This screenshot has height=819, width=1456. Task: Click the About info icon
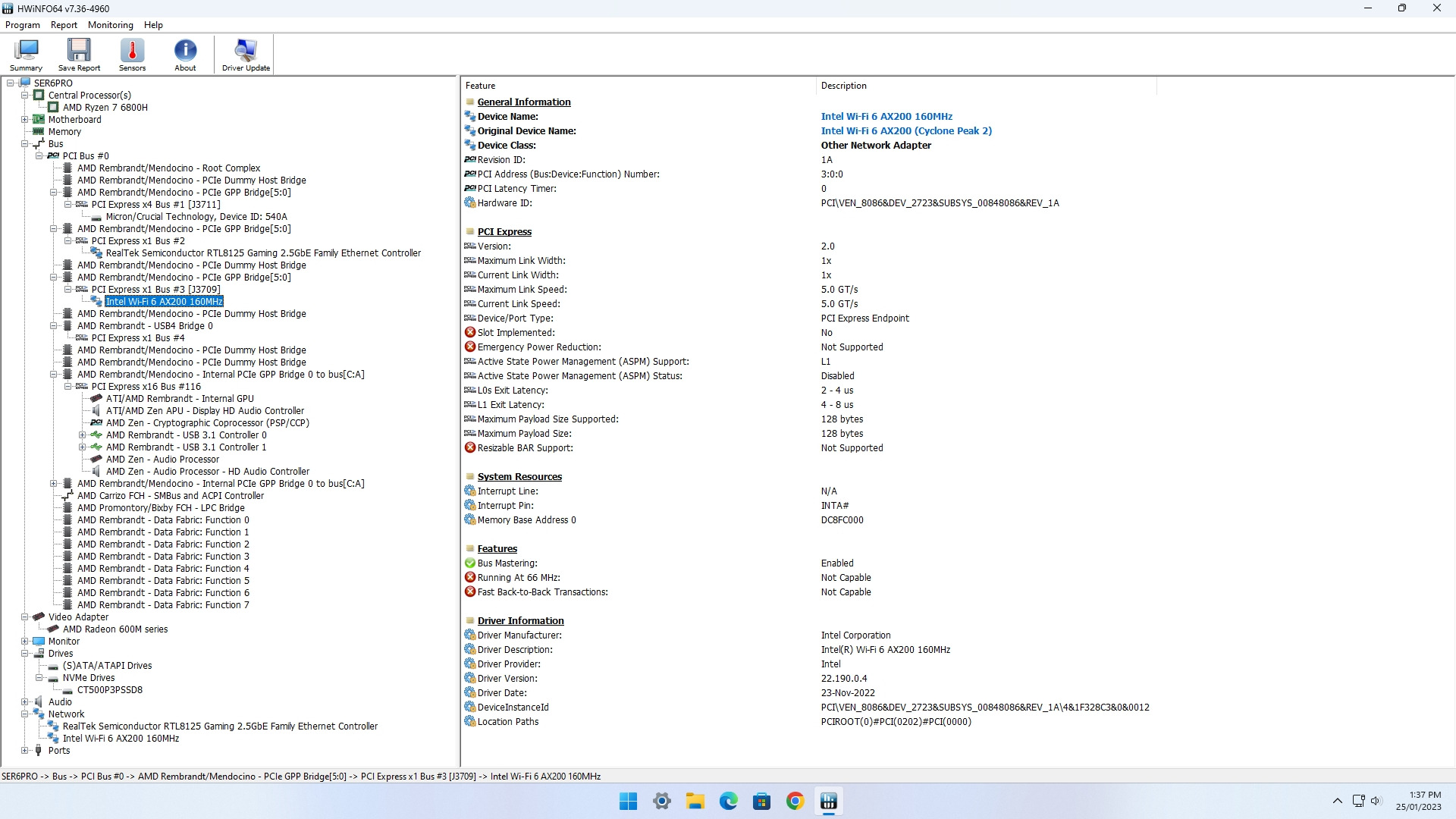point(185,55)
